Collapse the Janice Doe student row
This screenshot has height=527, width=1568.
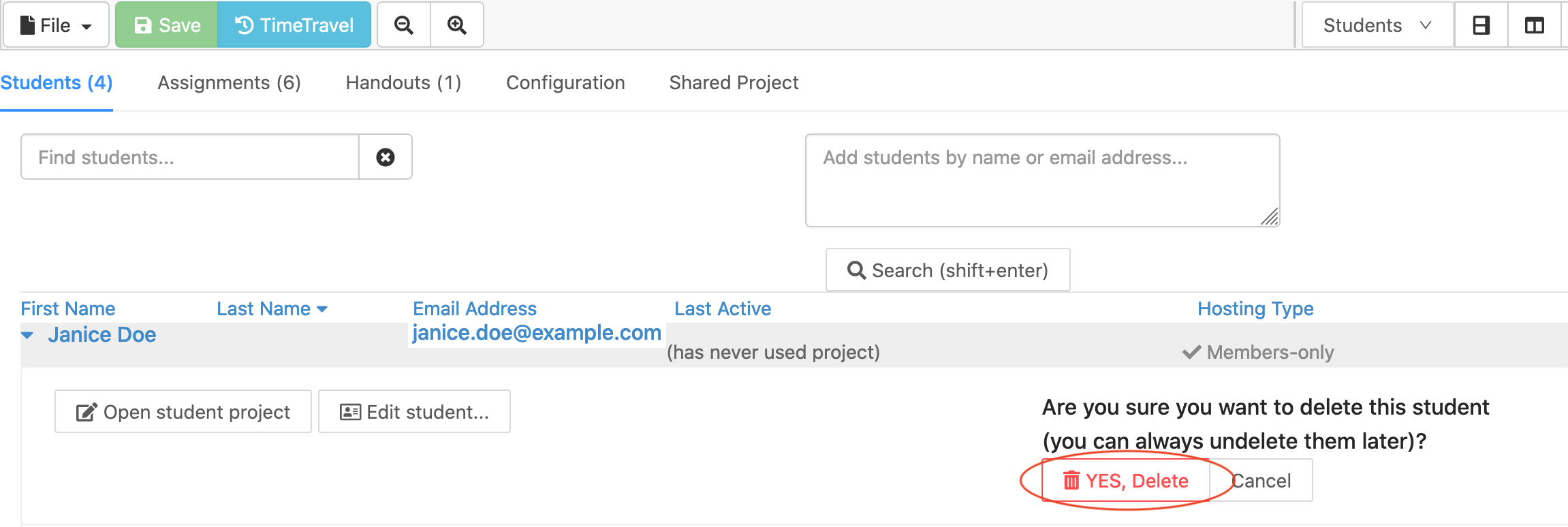(27, 335)
